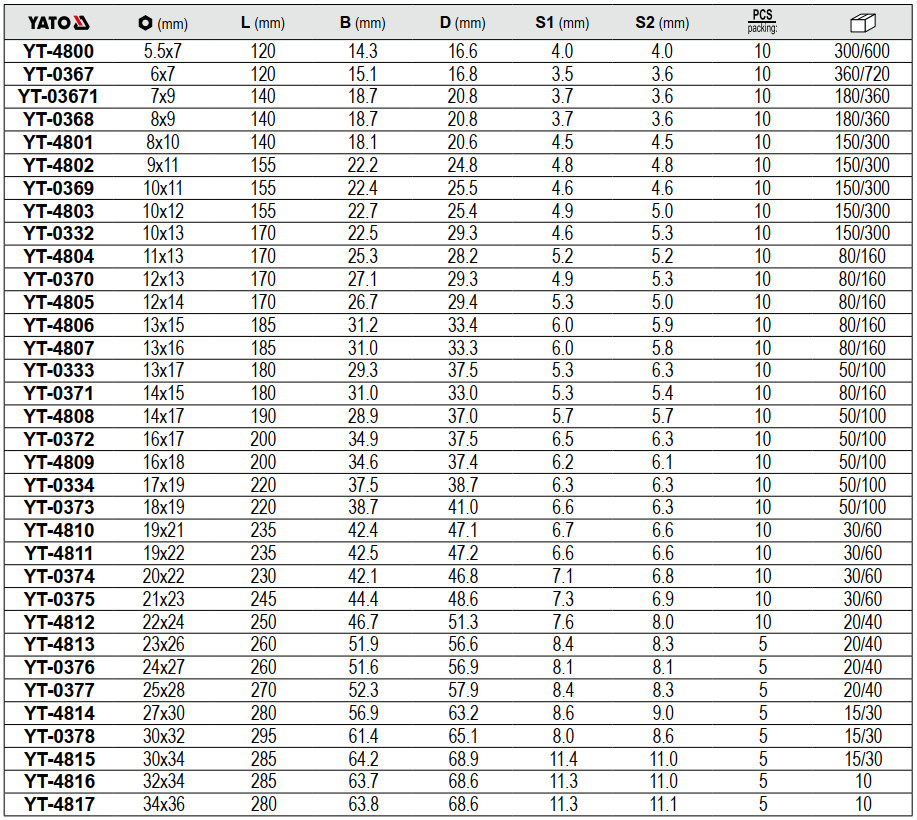Screen dimensions: 917x820
Task: Click the YATO brand logo
Action: (58, 23)
